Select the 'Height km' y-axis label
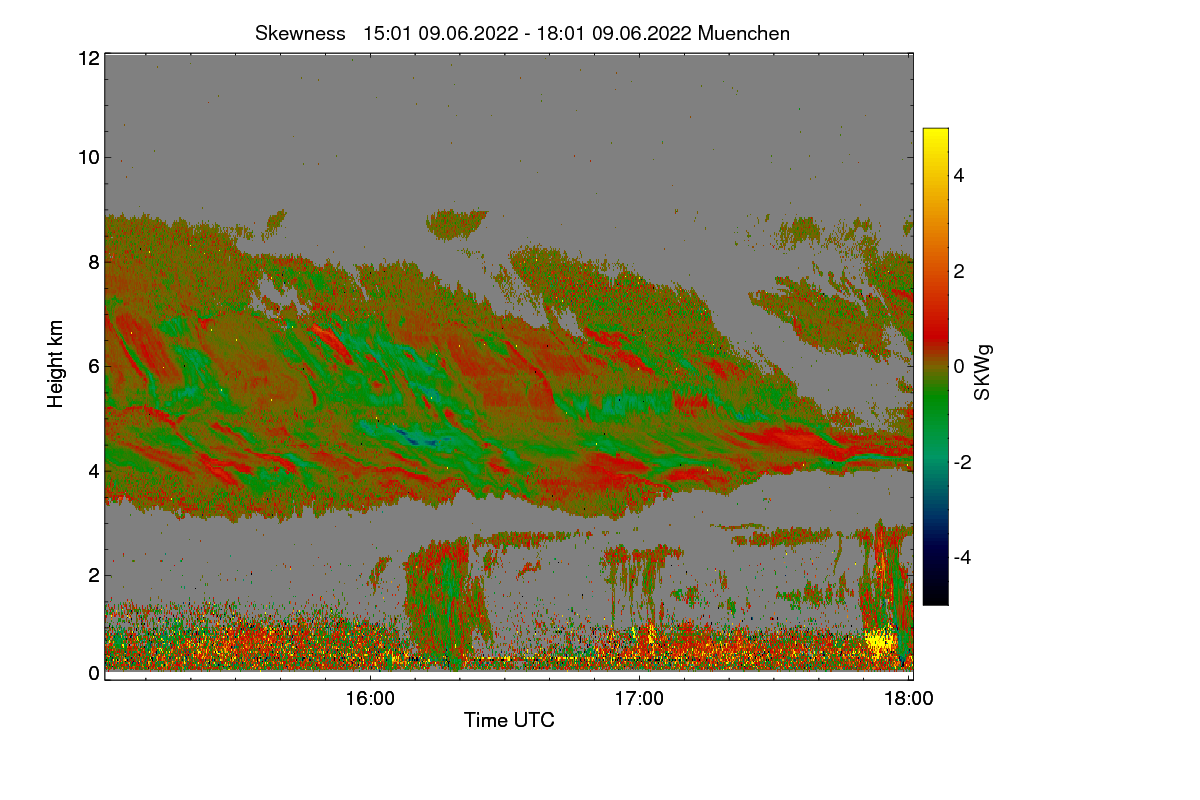The image size is (1200, 800). (x=56, y=364)
